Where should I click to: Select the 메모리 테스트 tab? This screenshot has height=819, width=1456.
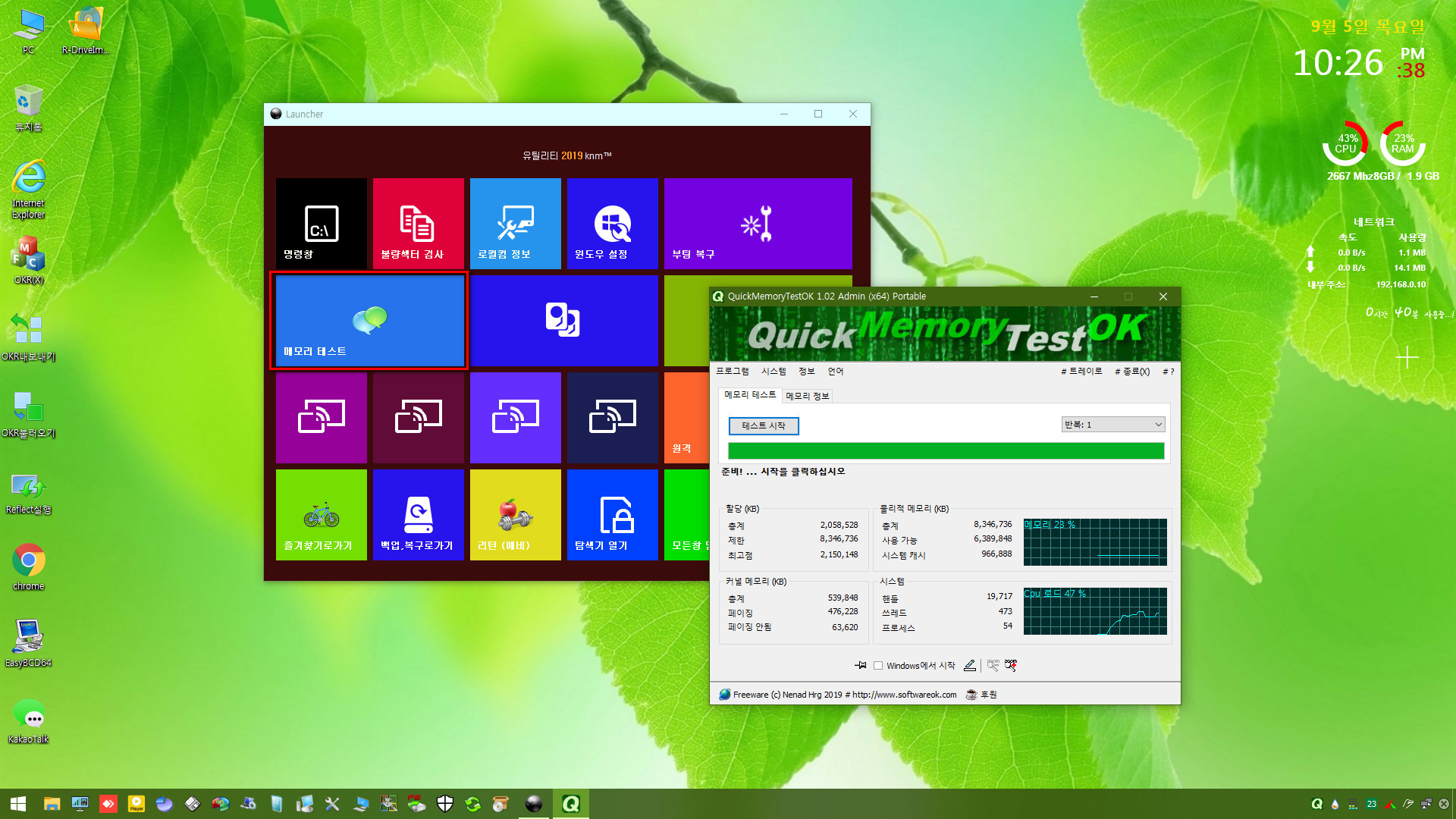click(x=750, y=395)
